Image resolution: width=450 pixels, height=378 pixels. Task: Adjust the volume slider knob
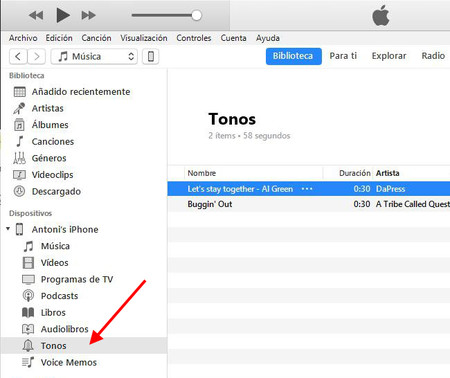pyautogui.click(x=196, y=15)
